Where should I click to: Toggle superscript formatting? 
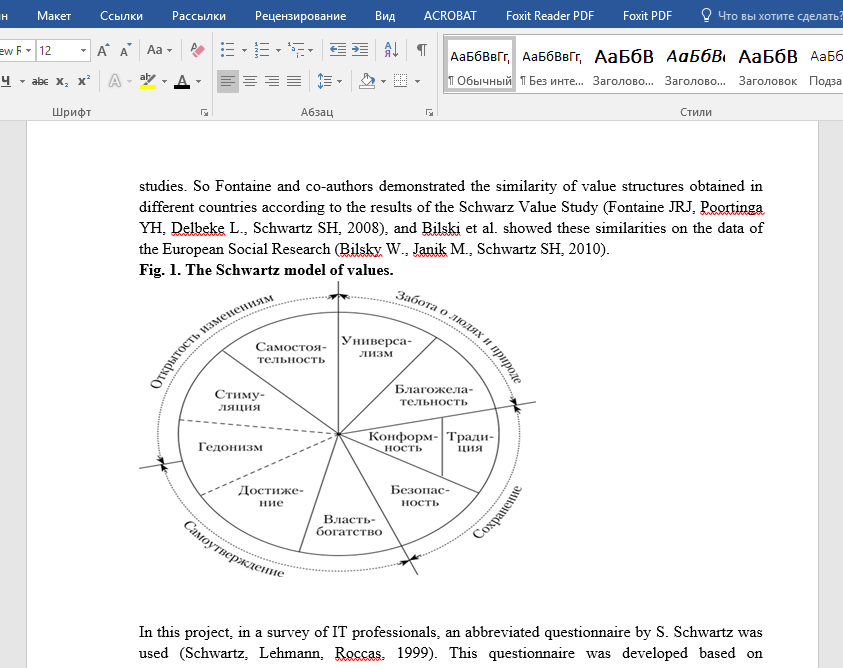[84, 81]
